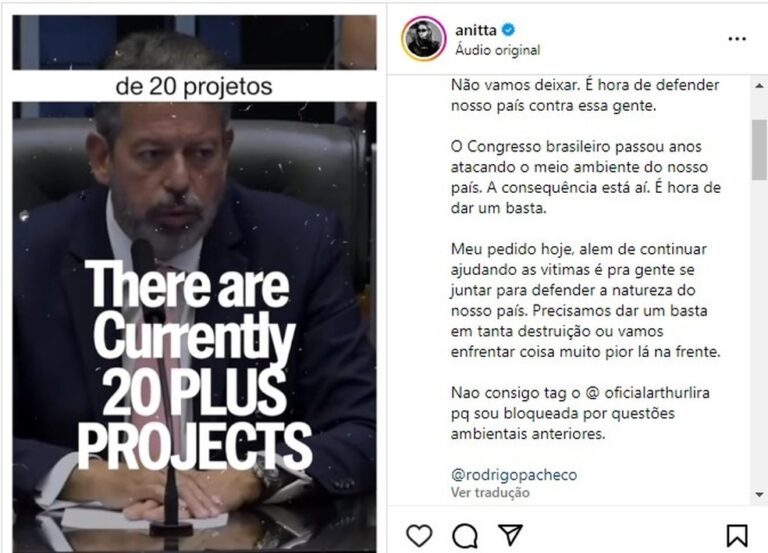768x553 pixels.
Task: Click the 'de 20 projetos' subtitle bar
Action: (194, 86)
